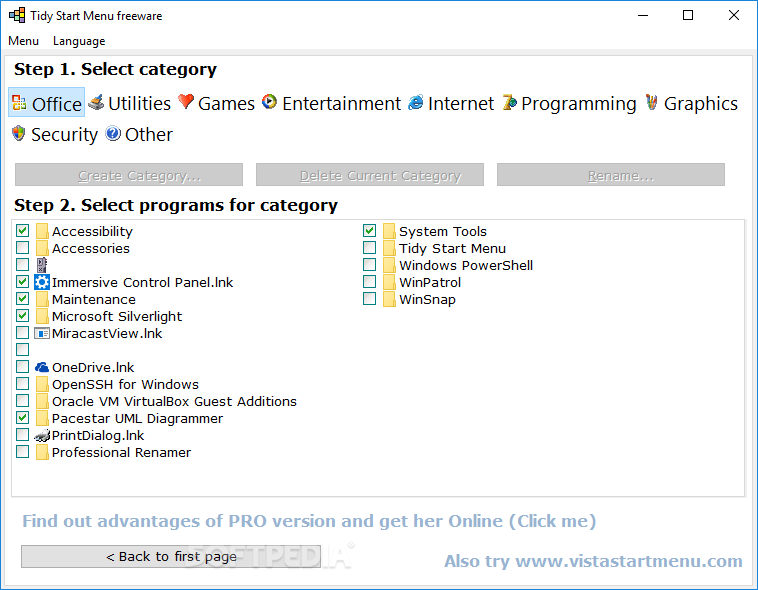Select the Other category label

(148, 134)
